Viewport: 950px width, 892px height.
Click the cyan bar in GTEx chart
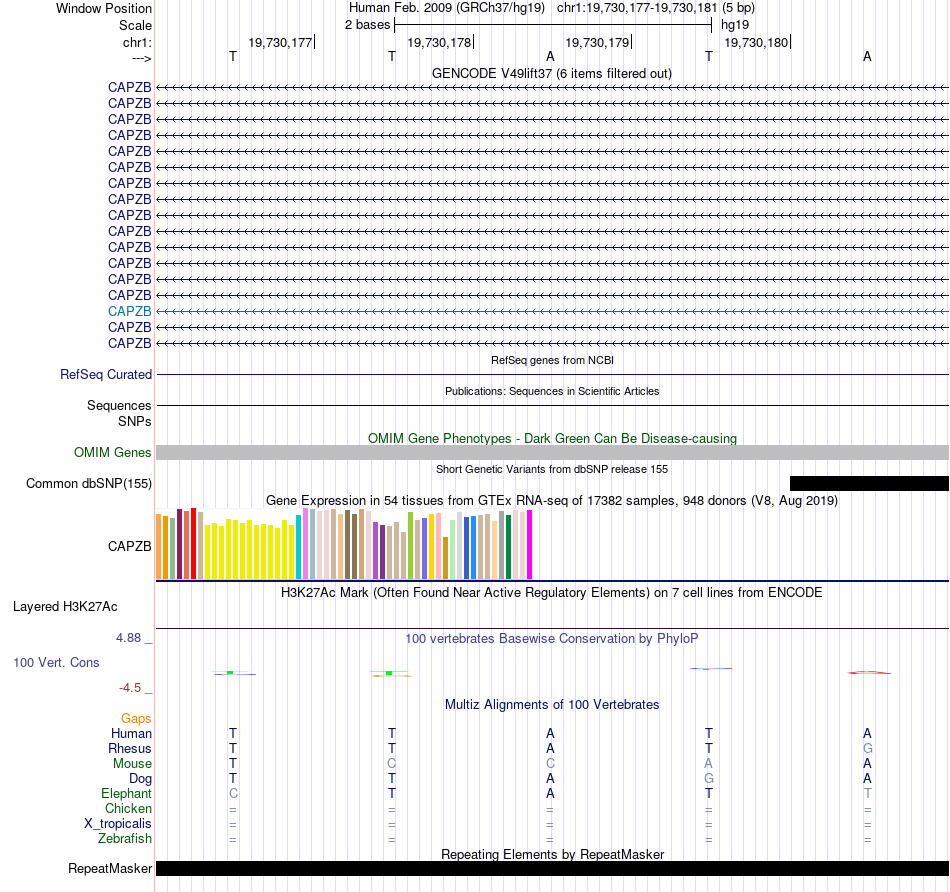point(299,547)
